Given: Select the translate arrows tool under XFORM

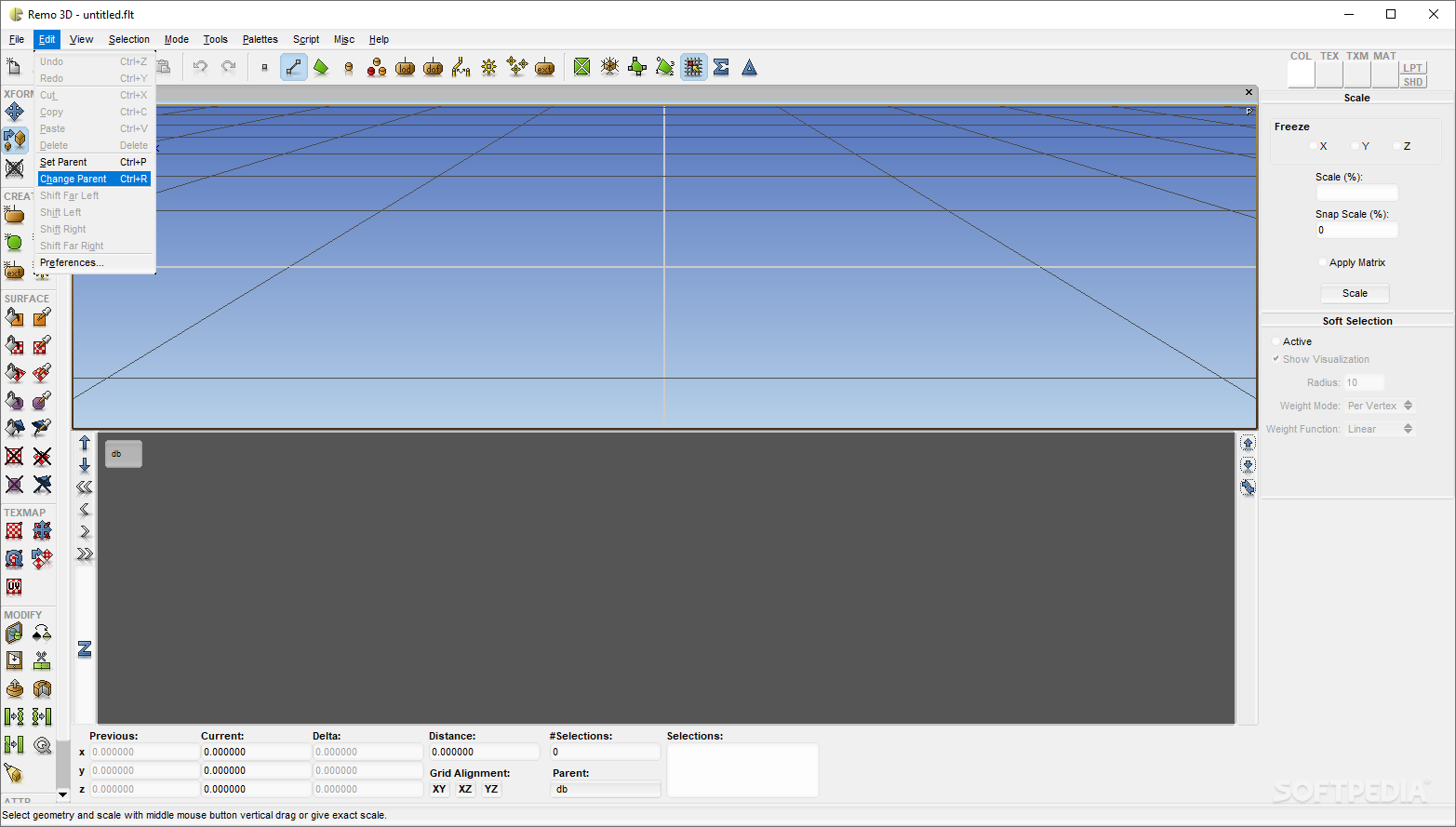Looking at the screenshot, I should point(14,112).
